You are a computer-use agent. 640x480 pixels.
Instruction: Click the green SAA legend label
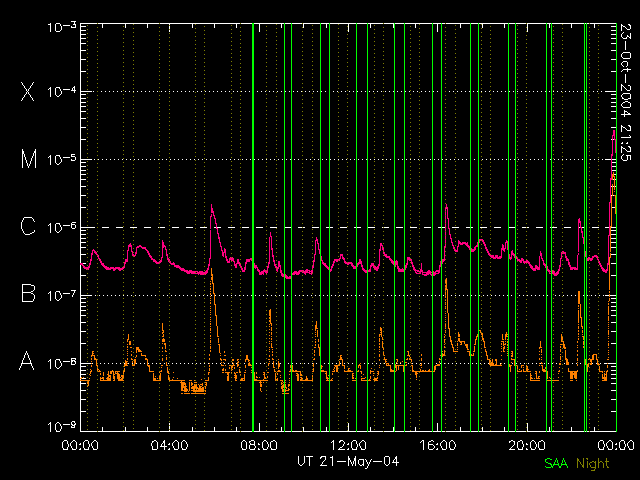click(556, 463)
